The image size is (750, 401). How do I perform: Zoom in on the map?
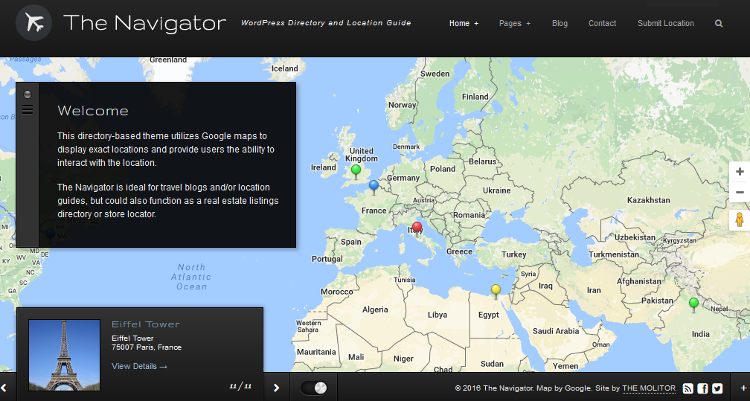pyautogui.click(x=739, y=172)
